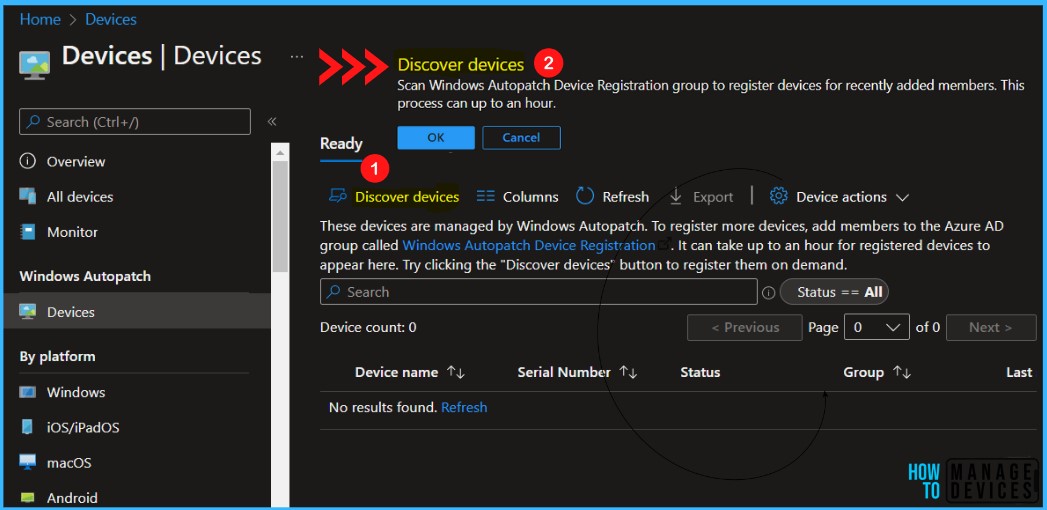Click the Previous page button

(745, 327)
